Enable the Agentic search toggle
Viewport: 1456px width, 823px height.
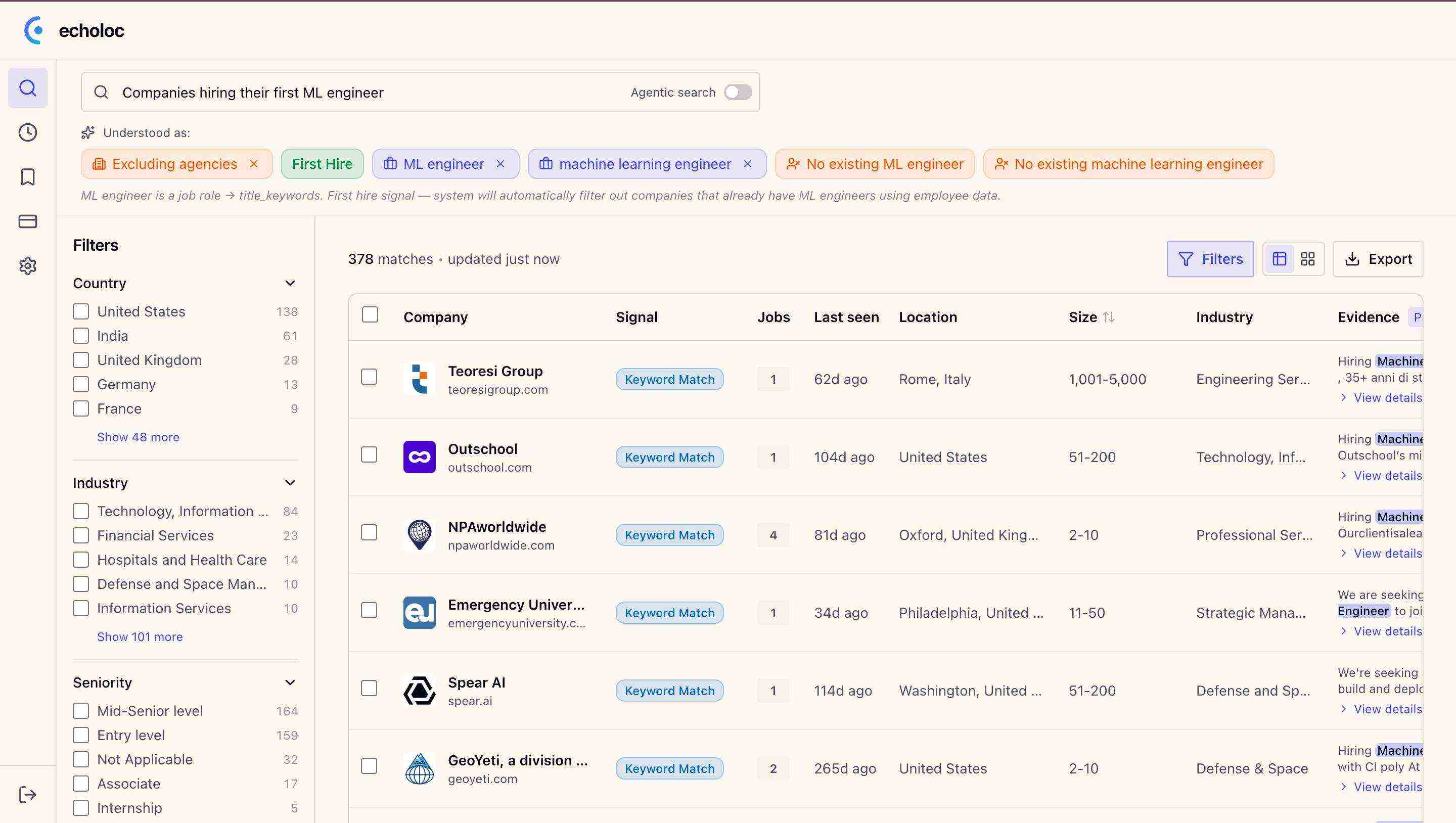pos(738,92)
